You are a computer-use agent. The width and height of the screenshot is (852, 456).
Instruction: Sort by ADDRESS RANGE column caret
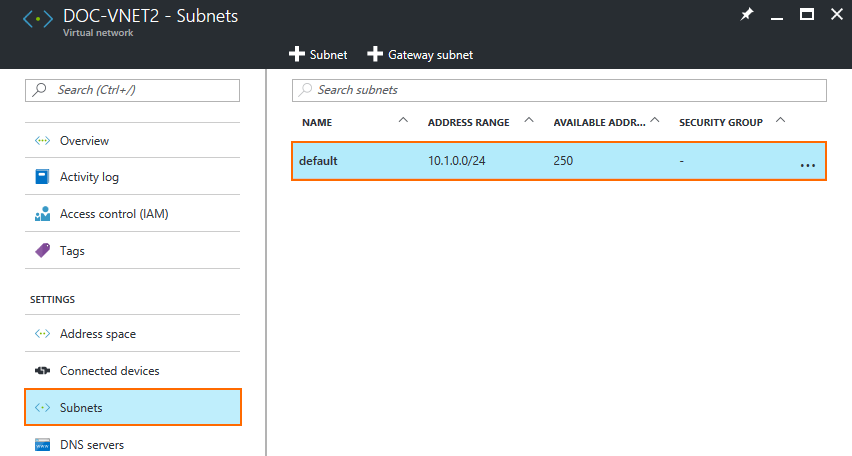click(529, 120)
